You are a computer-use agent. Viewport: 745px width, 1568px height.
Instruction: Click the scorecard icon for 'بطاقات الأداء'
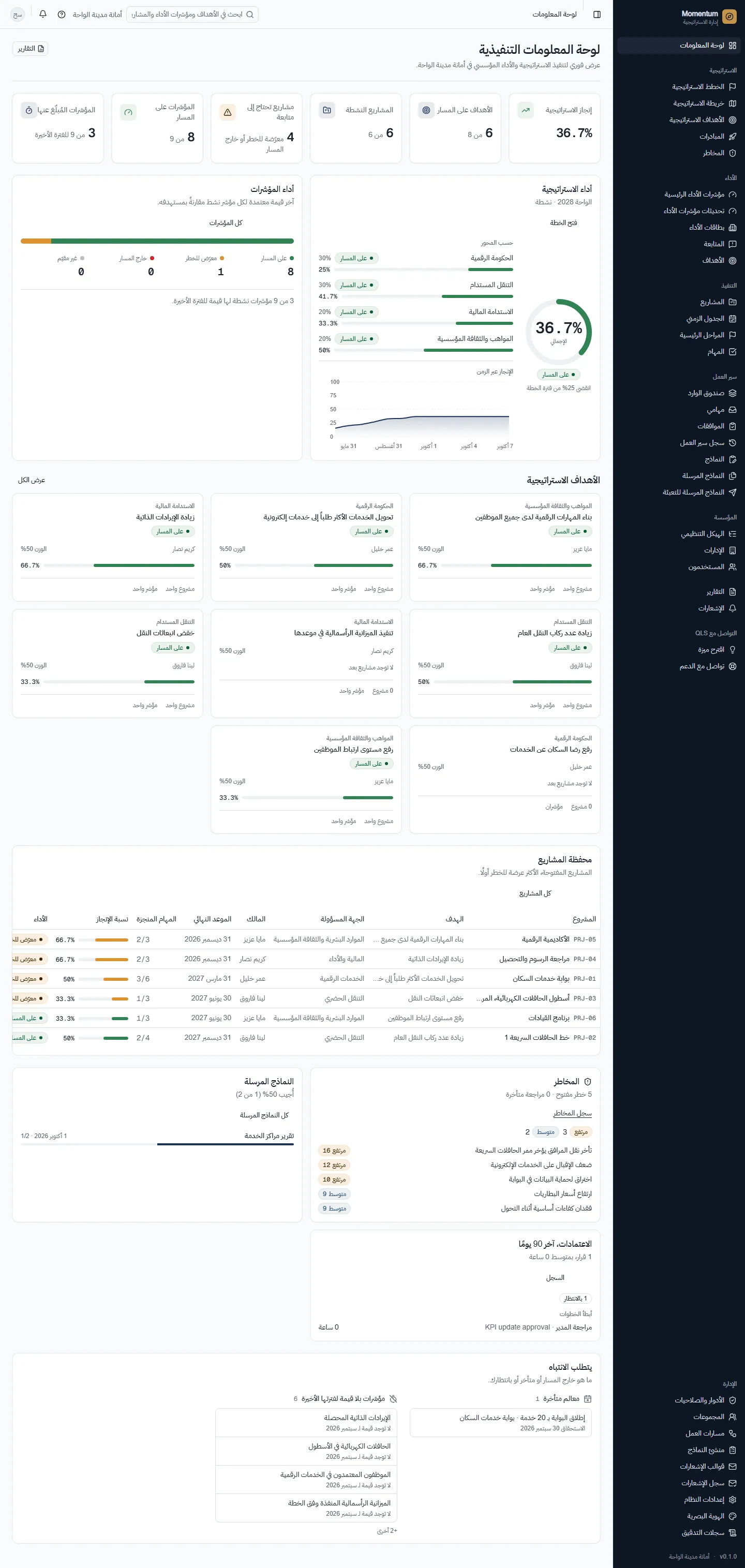[732, 227]
